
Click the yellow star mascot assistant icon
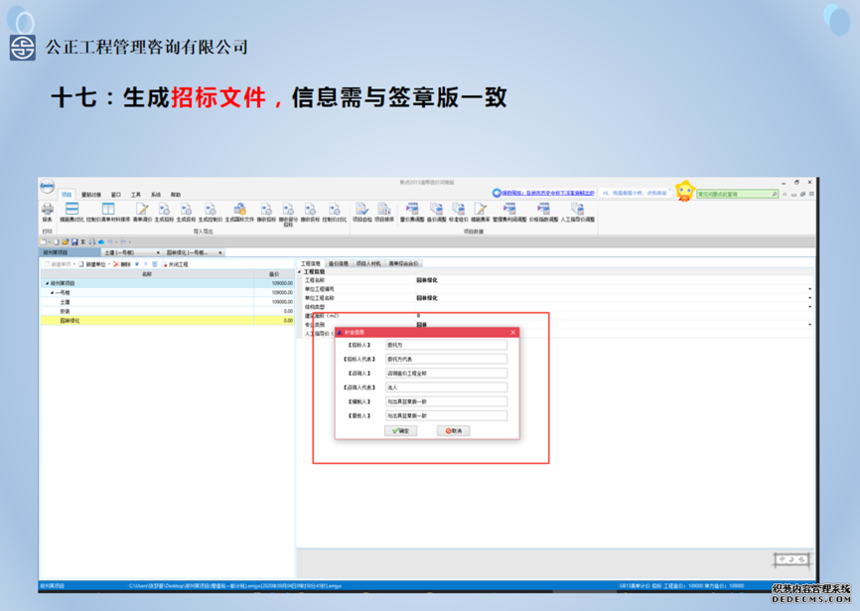pyautogui.click(x=684, y=191)
